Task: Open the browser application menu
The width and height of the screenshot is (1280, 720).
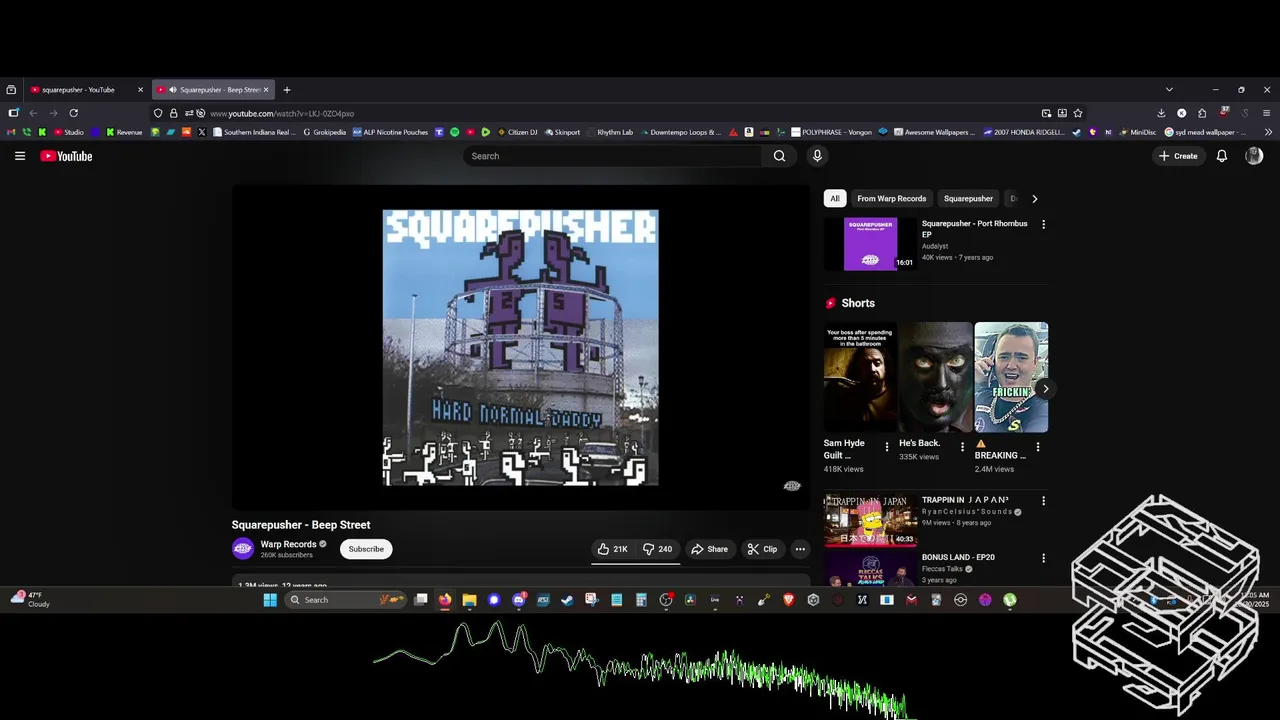Action: pos(1266,113)
